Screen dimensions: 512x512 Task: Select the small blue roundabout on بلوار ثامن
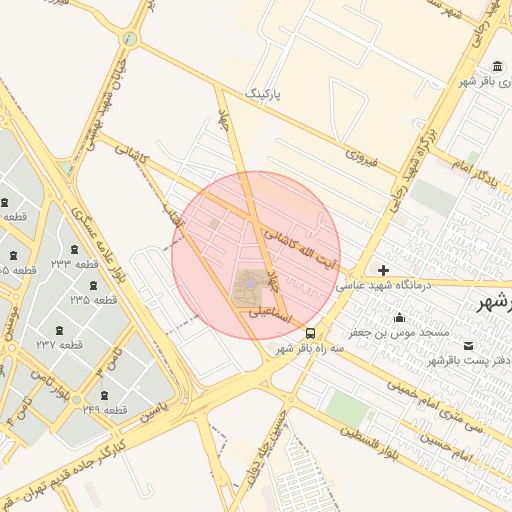pos(77,399)
